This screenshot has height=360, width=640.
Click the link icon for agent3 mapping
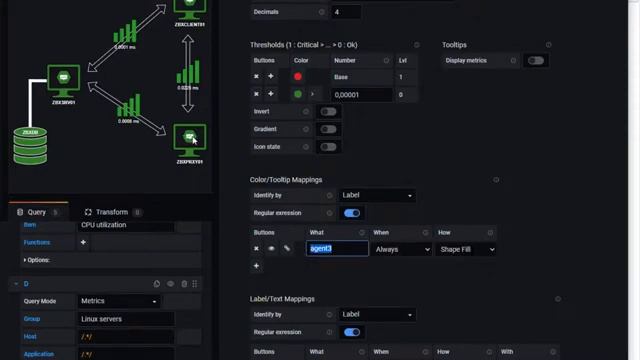point(287,249)
